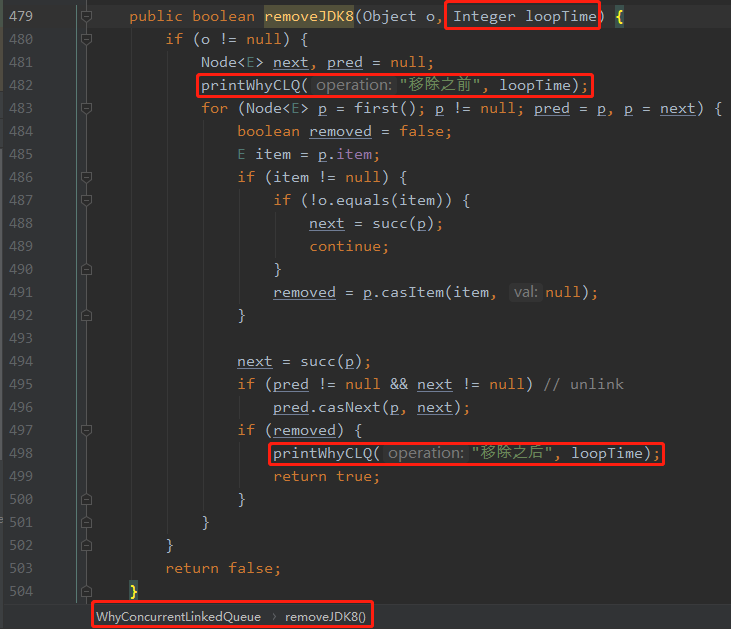This screenshot has height=629, width=731.
Task: Click line number 482 in gutter
Action: [x=21, y=85]
